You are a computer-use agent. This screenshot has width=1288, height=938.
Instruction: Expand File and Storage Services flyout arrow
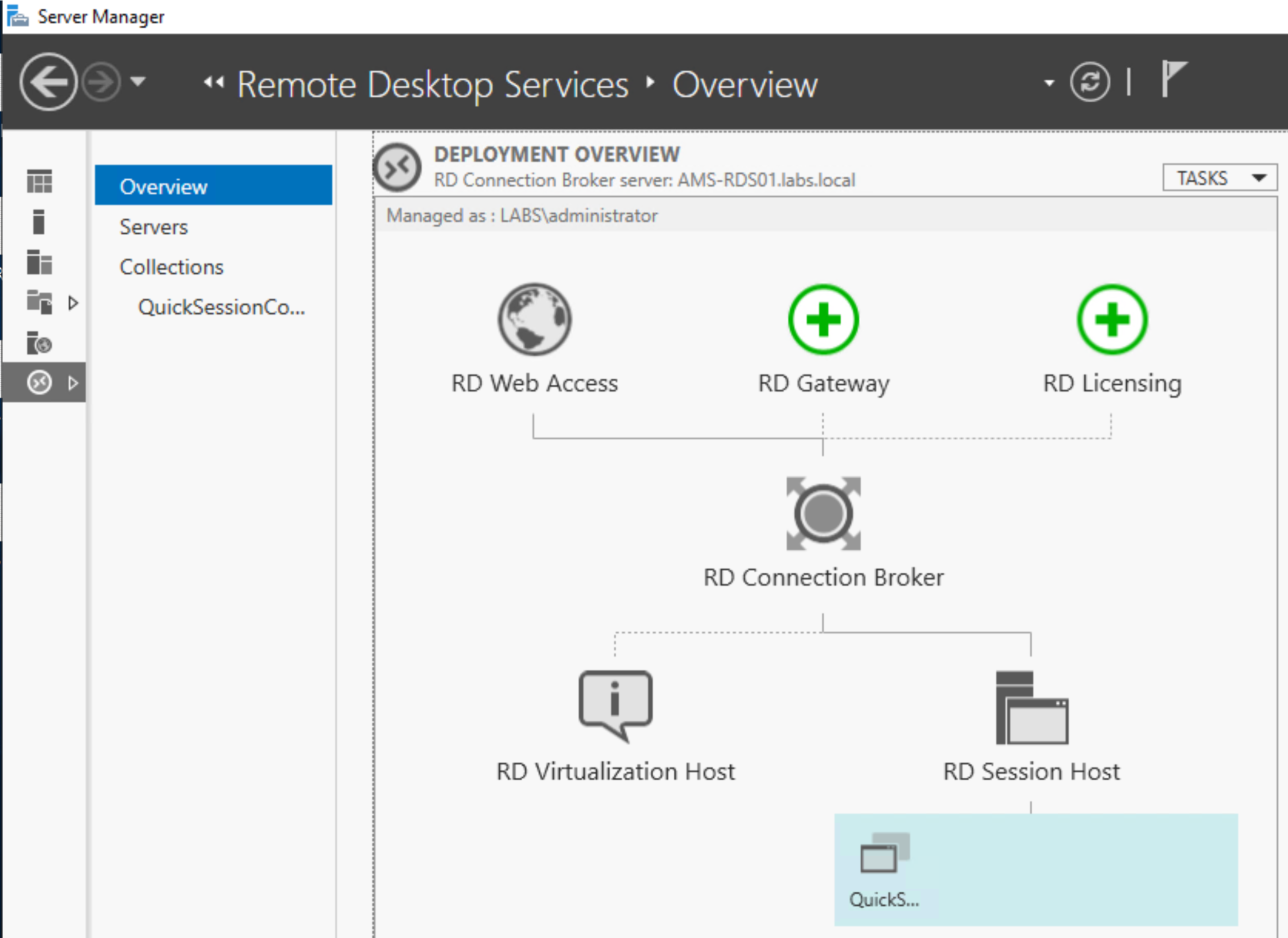click(x=73, y=303)
